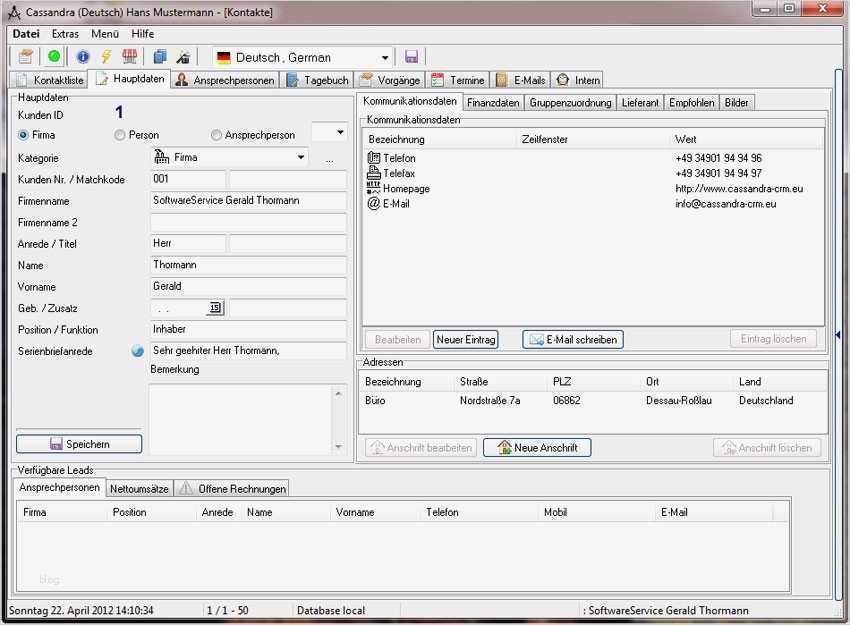Click the Homepage HTTP icon
The image size is (850, 625).
pos(374,188)
